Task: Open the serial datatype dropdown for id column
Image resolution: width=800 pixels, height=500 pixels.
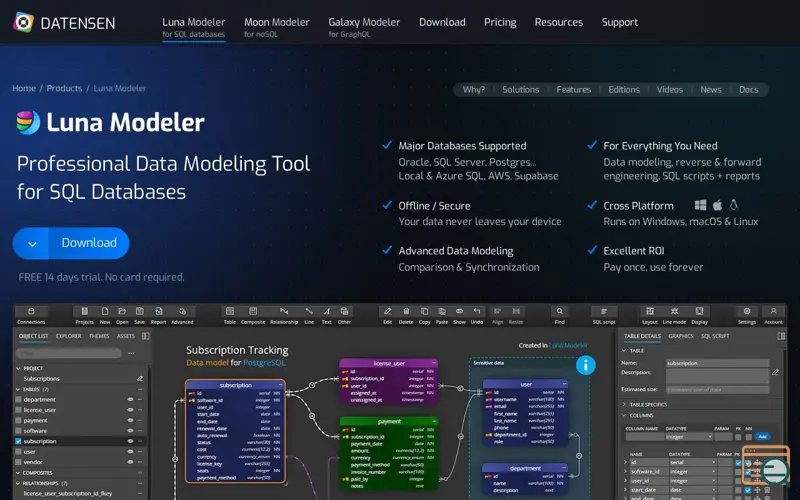Action: pos(693,462)
